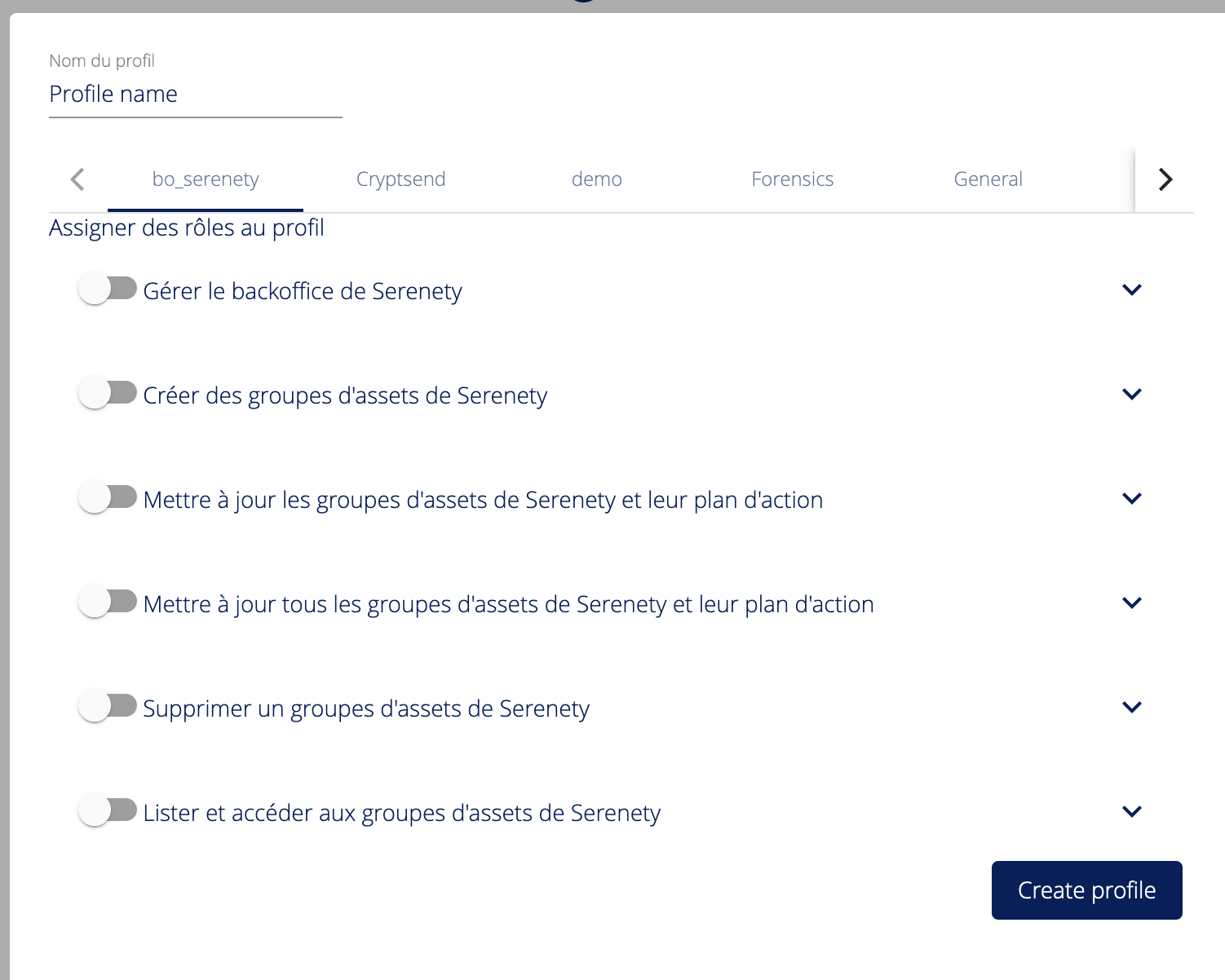Viewport: 1225px width, 980px height.
Task: Toggle Supprimer un groupes d'assets role
Action: [x=107, y=706]
